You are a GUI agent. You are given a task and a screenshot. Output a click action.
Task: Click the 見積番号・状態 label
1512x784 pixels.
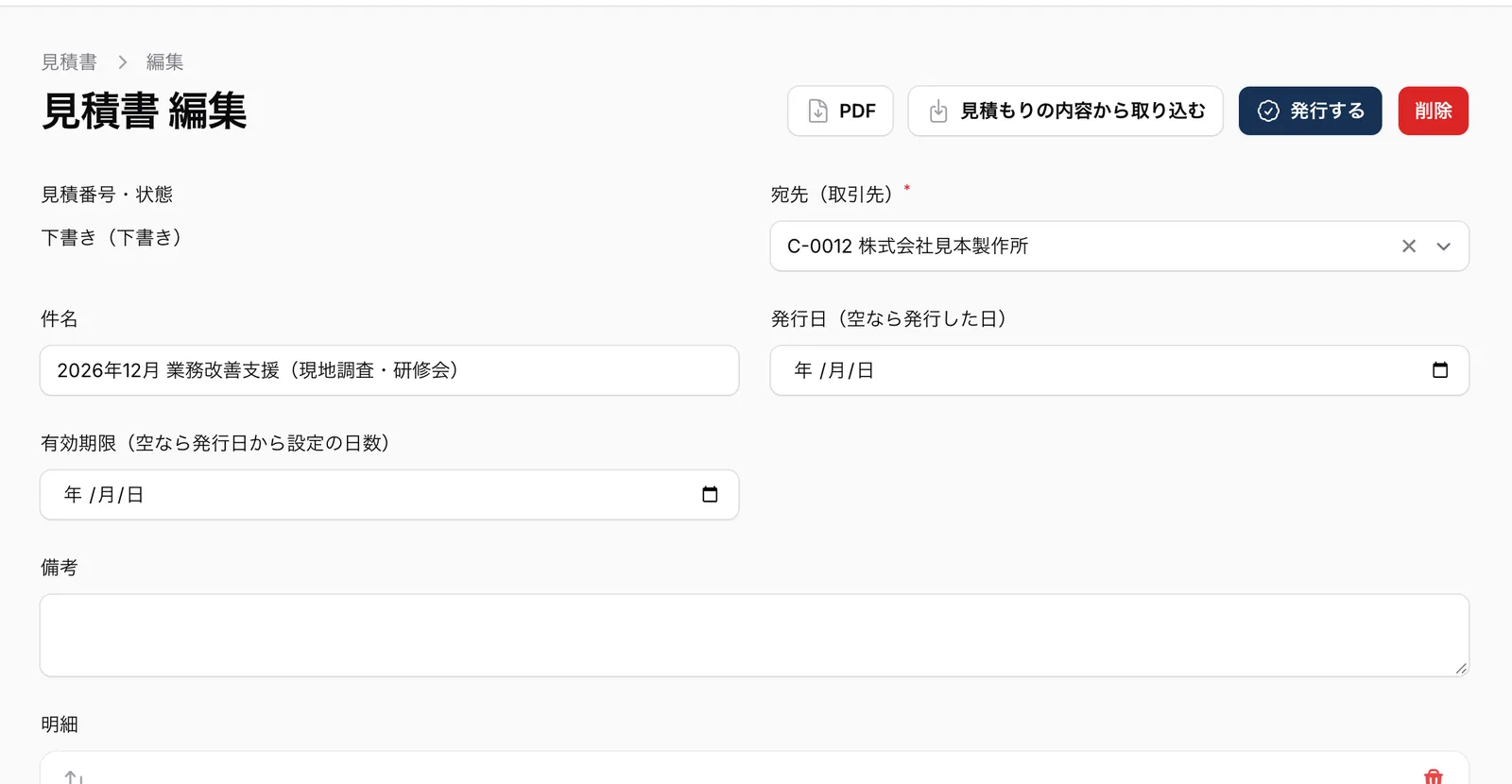(x=107, y=195)
